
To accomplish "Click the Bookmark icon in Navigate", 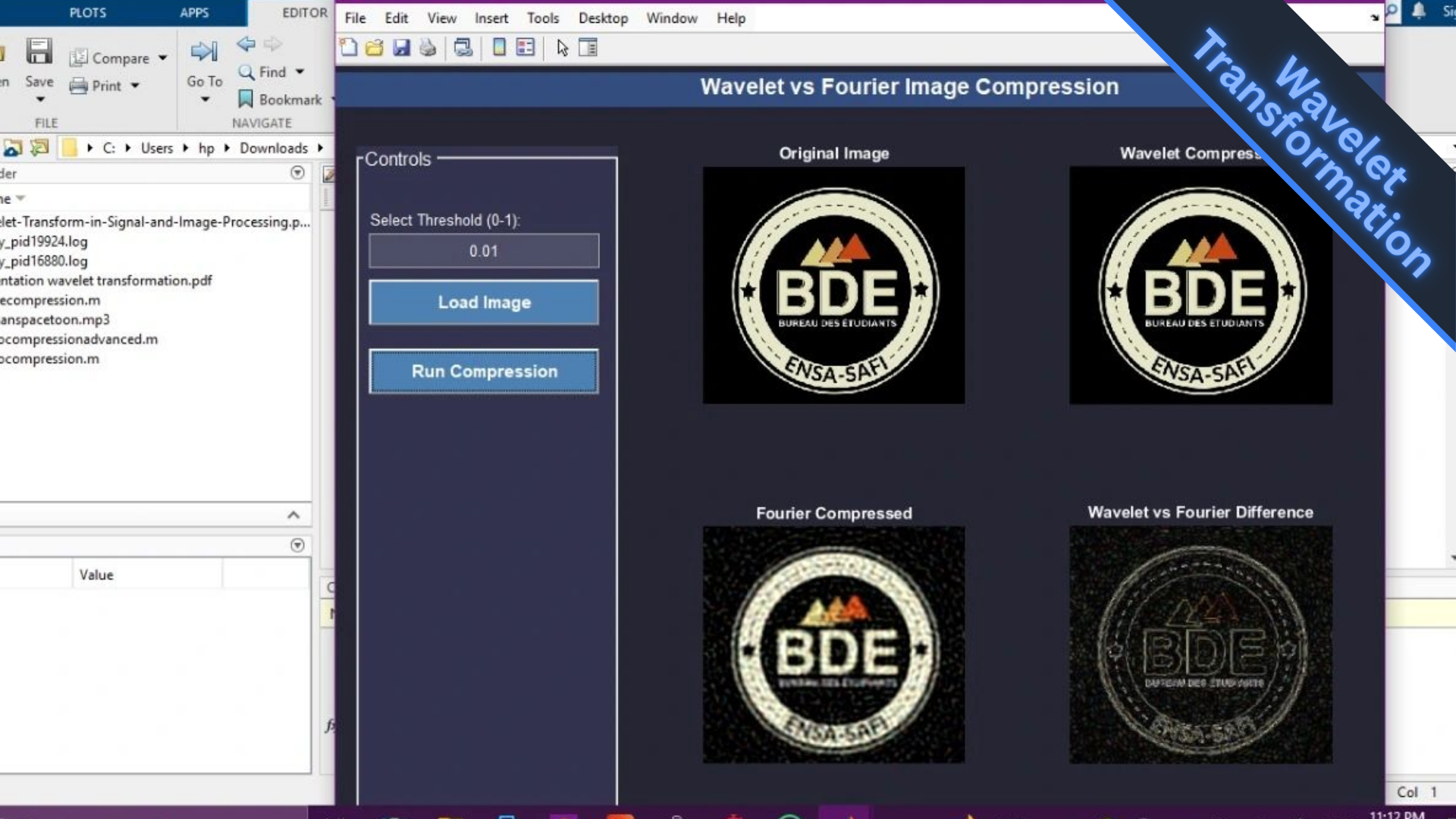I will 245,99.
